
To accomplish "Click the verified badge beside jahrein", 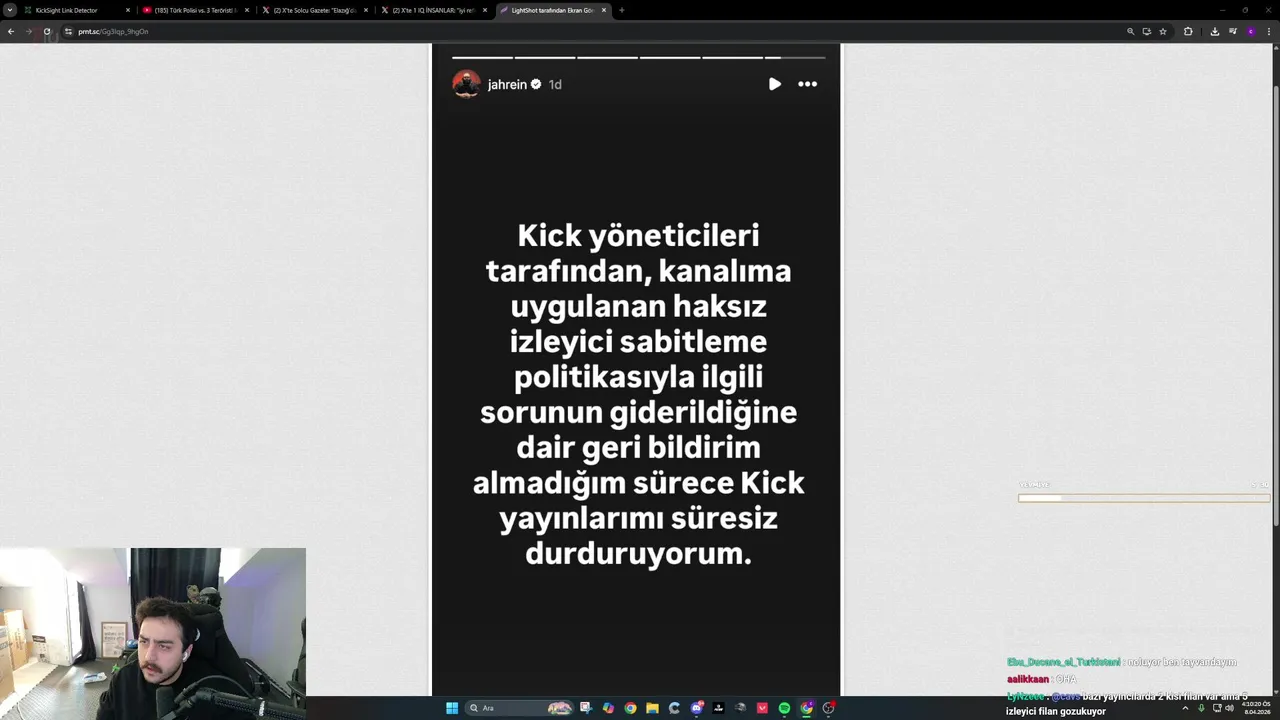I will point(536,85).
